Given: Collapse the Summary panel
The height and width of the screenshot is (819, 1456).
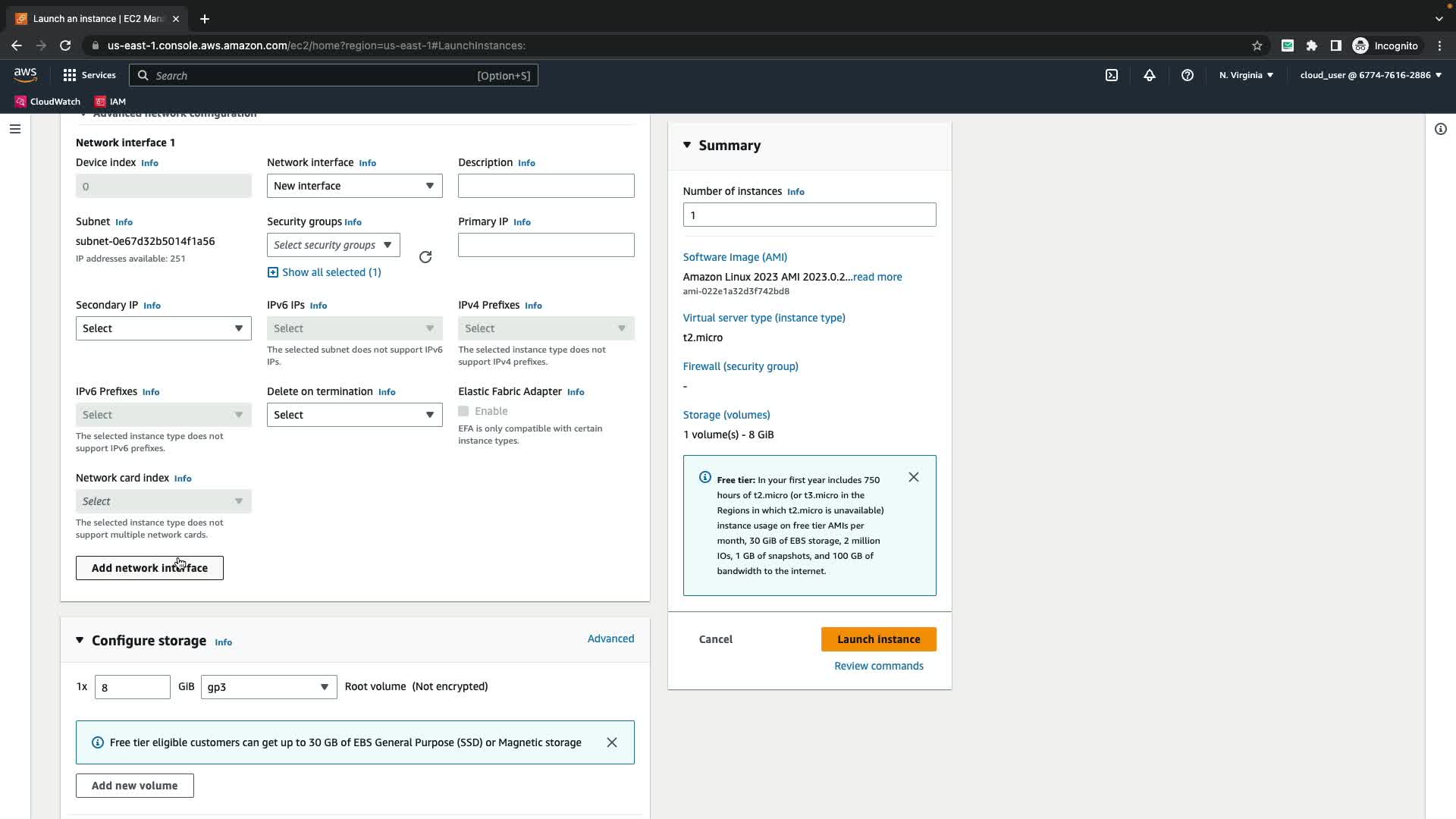Looking at the screenshot, I should (x=687, y=145).
